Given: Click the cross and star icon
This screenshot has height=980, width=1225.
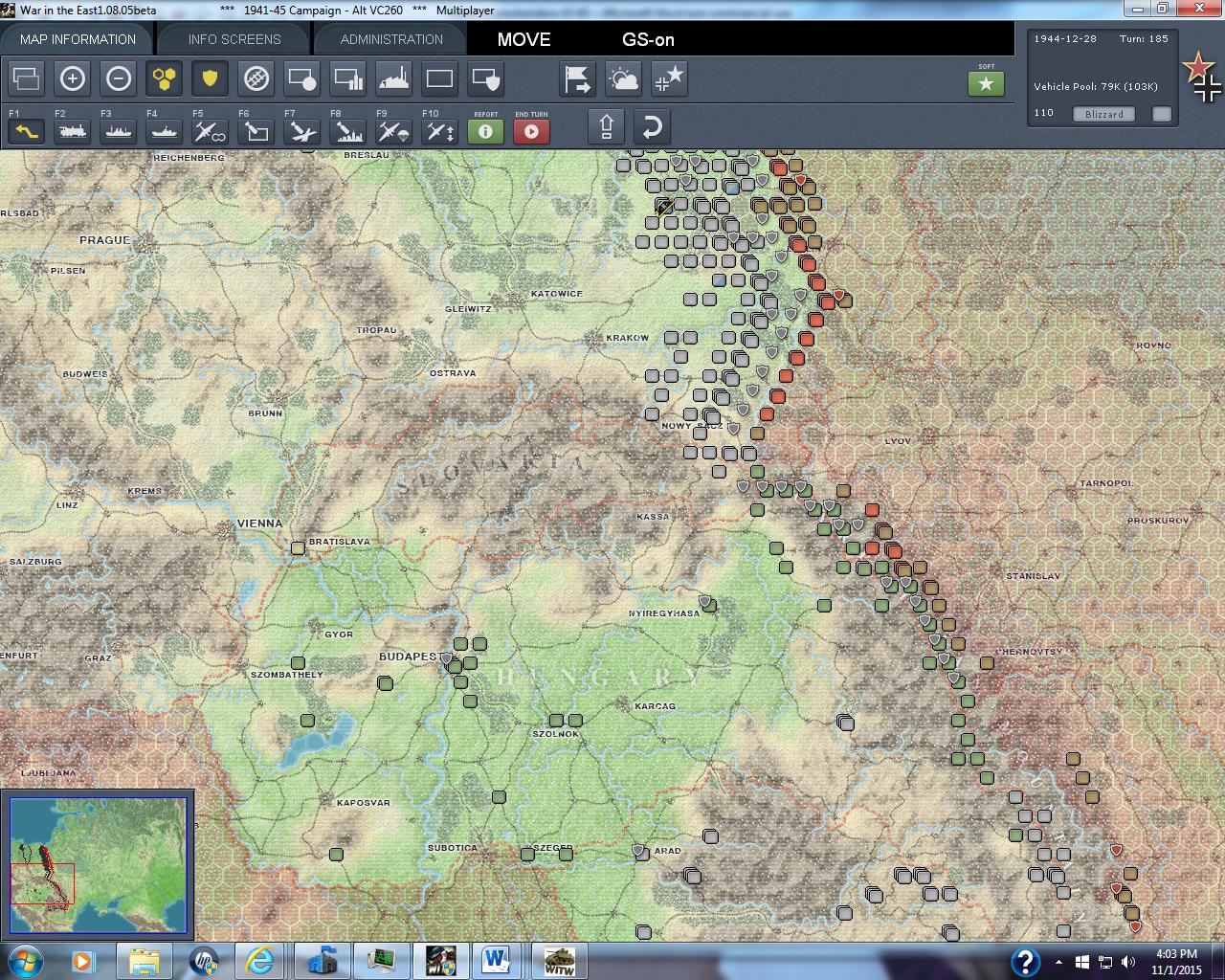Looking at the screenshot, I should [670, 78].
